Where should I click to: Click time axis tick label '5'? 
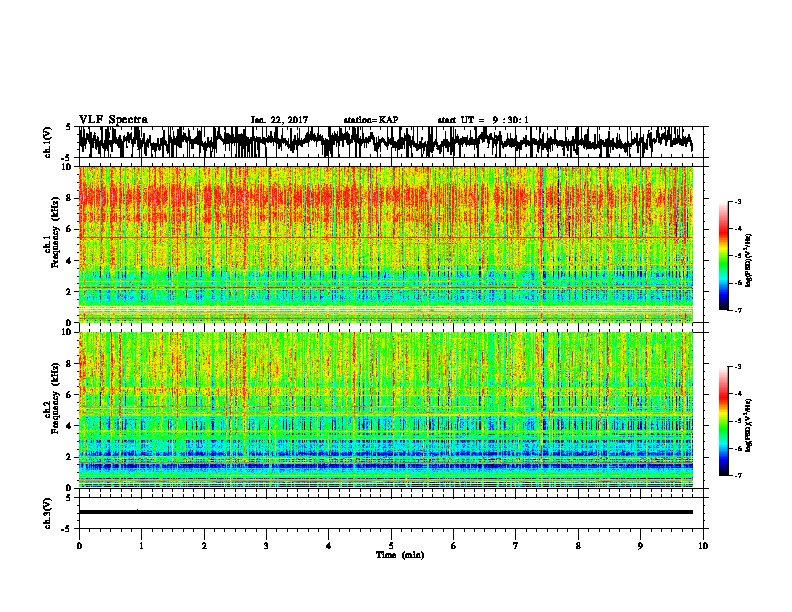pyautogui.click(x=391, y=546)
